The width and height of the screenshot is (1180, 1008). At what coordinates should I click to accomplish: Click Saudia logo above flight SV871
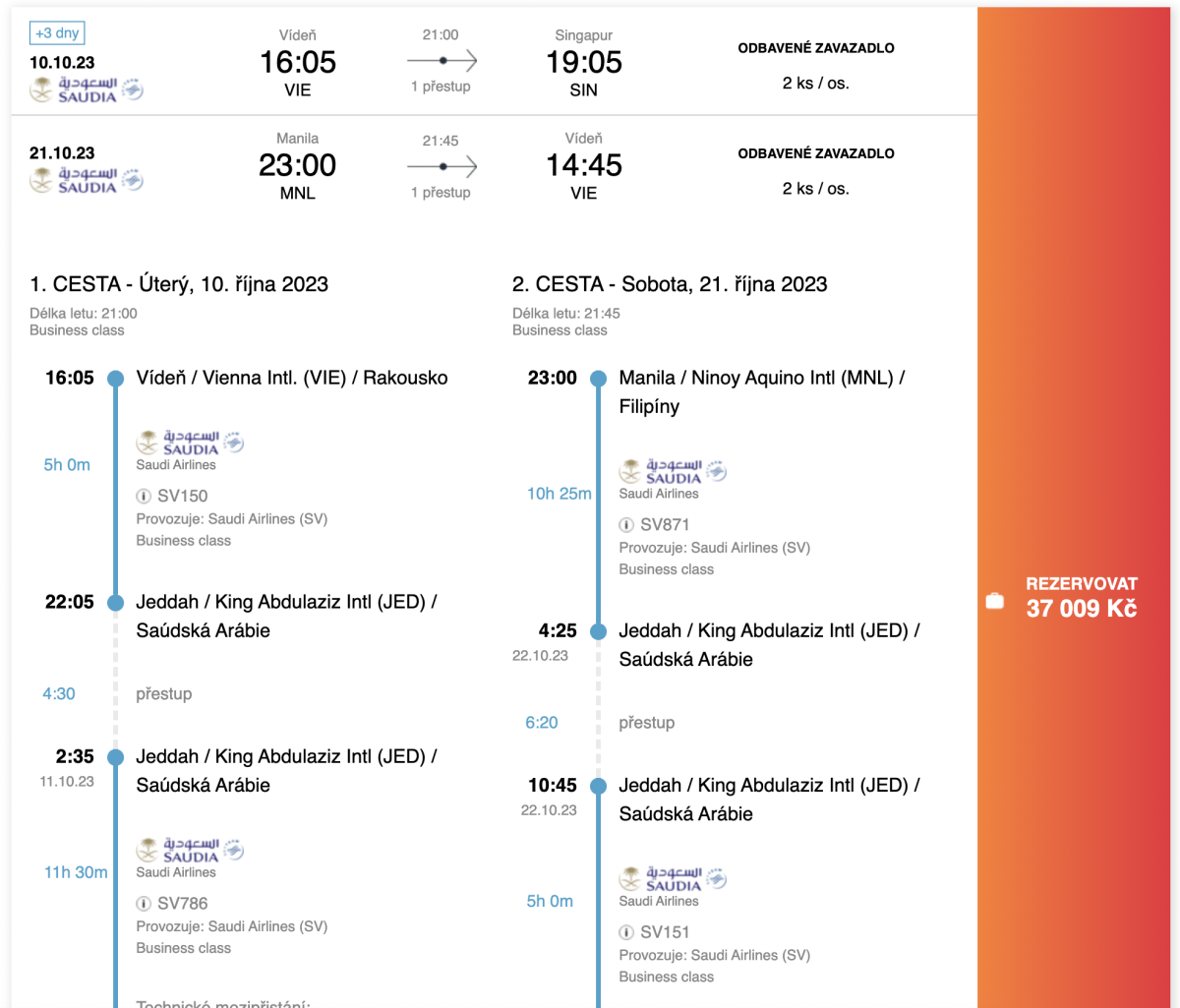[673, 472]
